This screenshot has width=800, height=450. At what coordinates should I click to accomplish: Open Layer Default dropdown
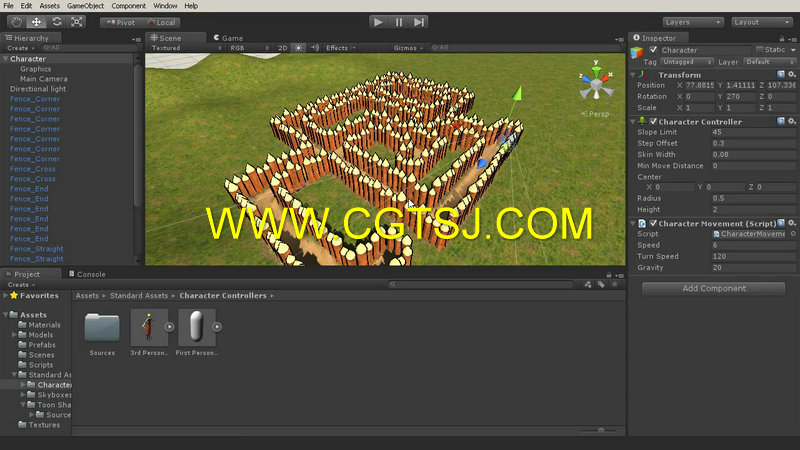pos(770,62)
